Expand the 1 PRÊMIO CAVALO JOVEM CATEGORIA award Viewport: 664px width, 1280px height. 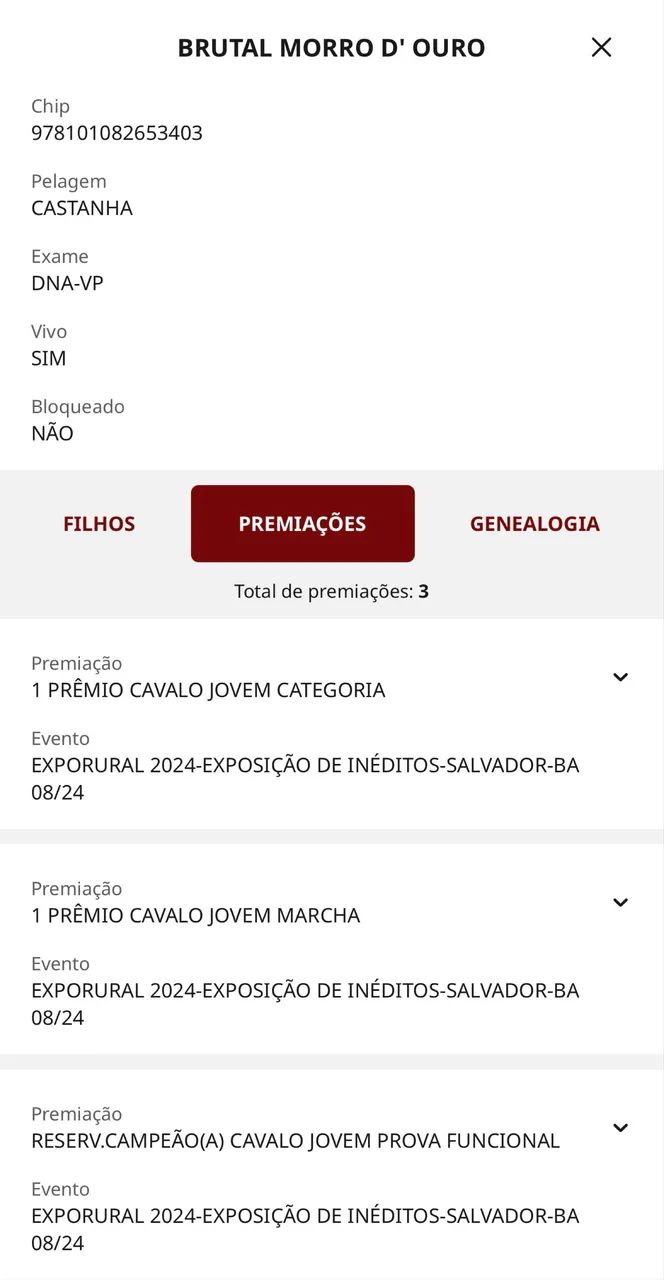[x=619, y=677]
